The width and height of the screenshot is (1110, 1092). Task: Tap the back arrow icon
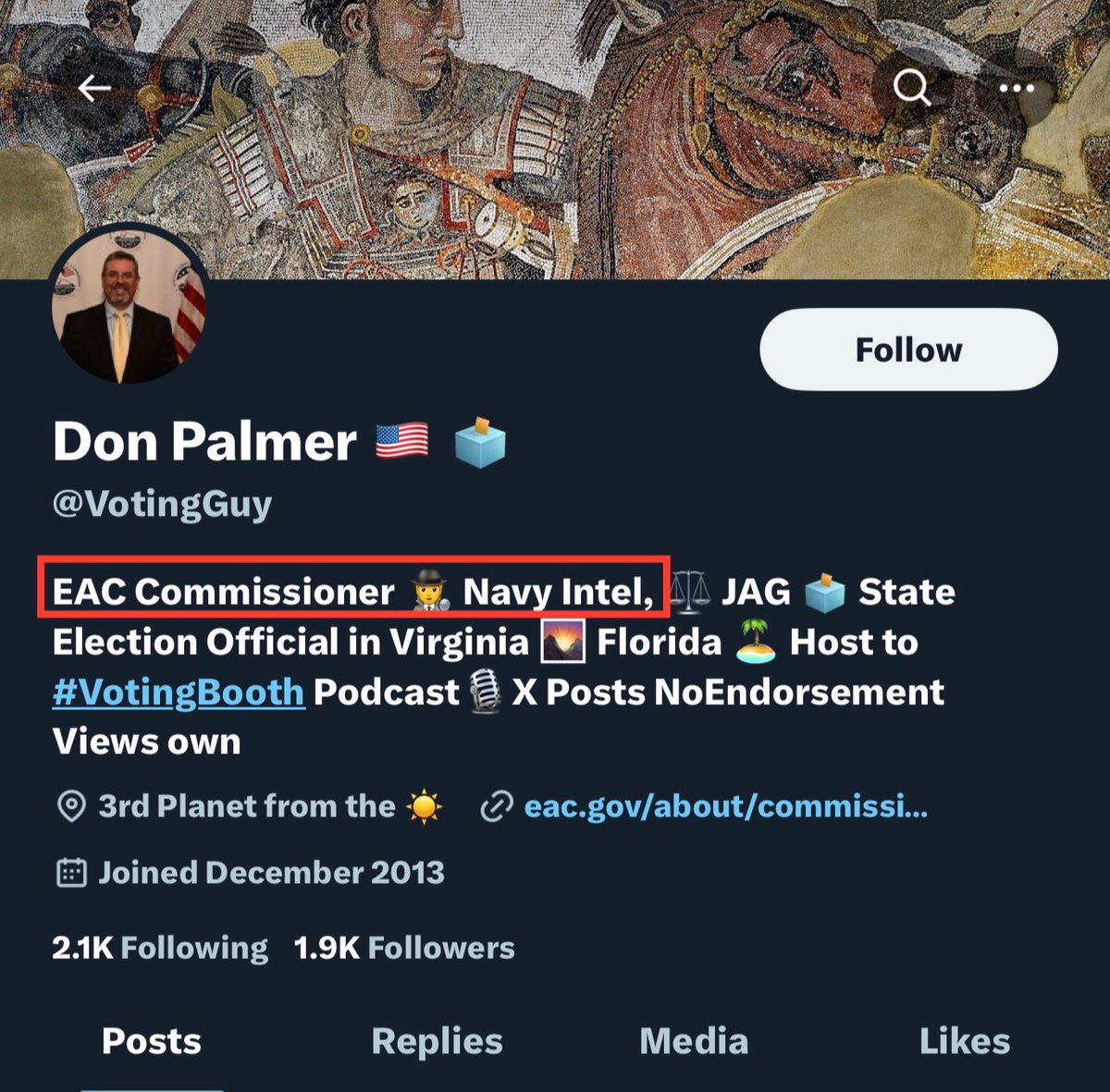click(x=94, y=89)
